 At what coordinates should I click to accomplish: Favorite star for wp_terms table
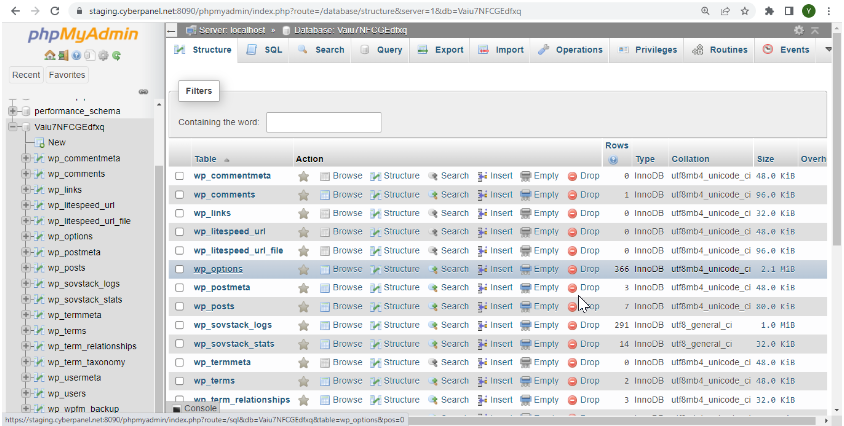coord(304,381)
